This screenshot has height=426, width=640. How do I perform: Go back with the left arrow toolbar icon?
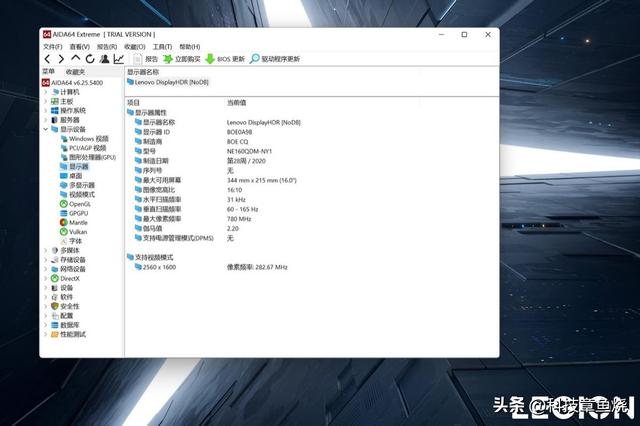coord(47,59)
